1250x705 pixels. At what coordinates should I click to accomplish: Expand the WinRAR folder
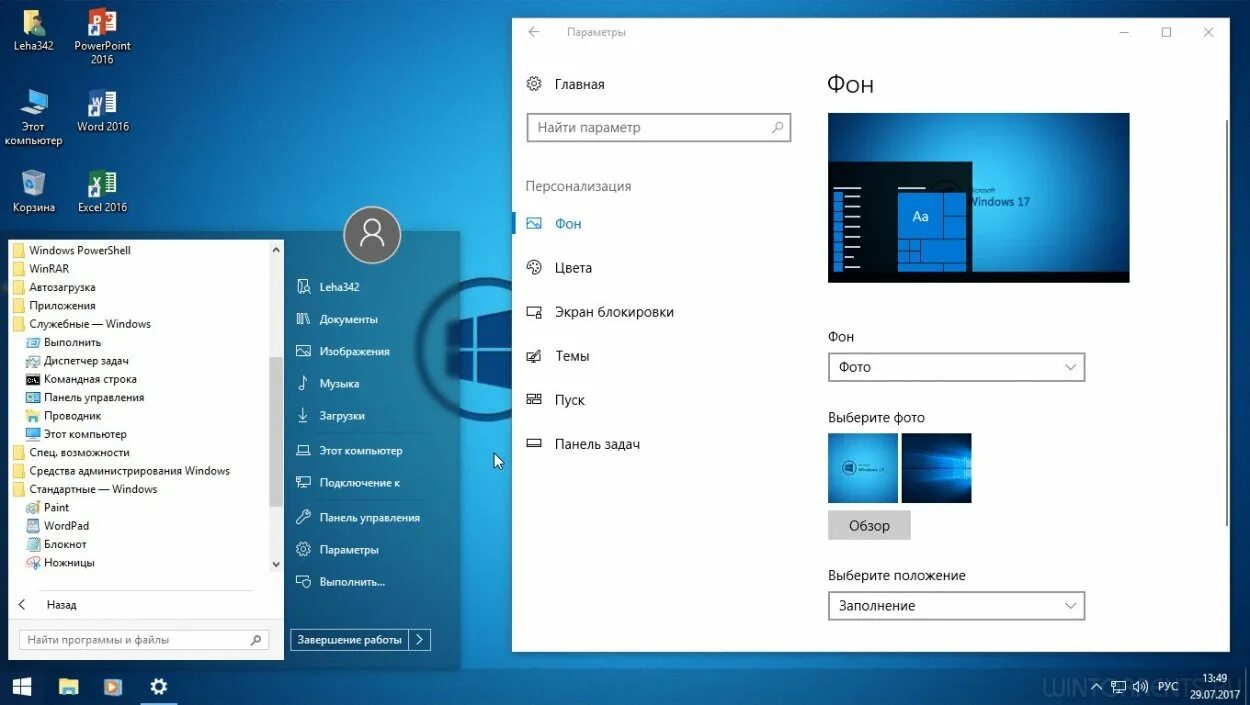(x=49, y=268)
